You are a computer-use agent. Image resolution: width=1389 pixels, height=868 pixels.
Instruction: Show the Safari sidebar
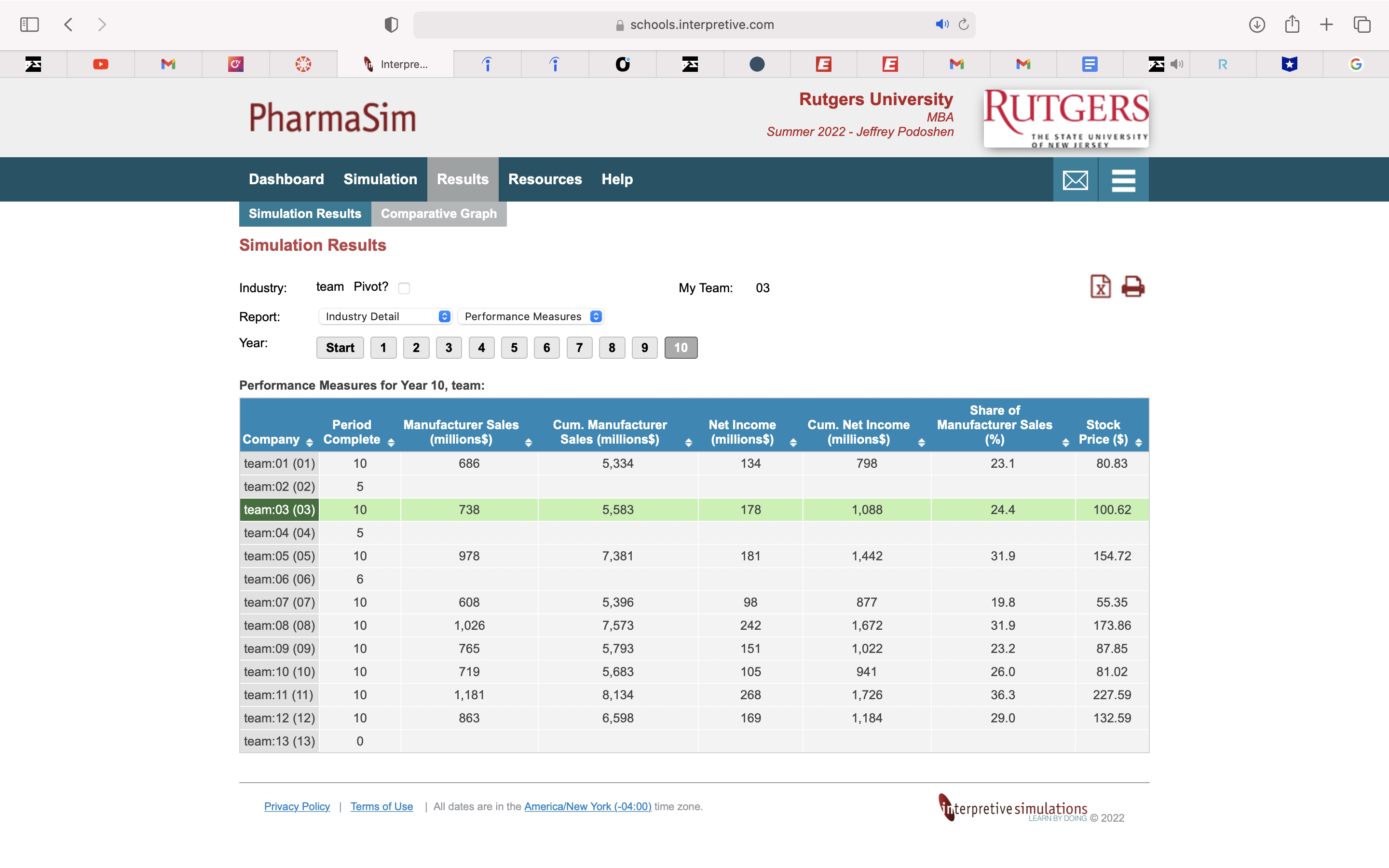pos(29,25)
